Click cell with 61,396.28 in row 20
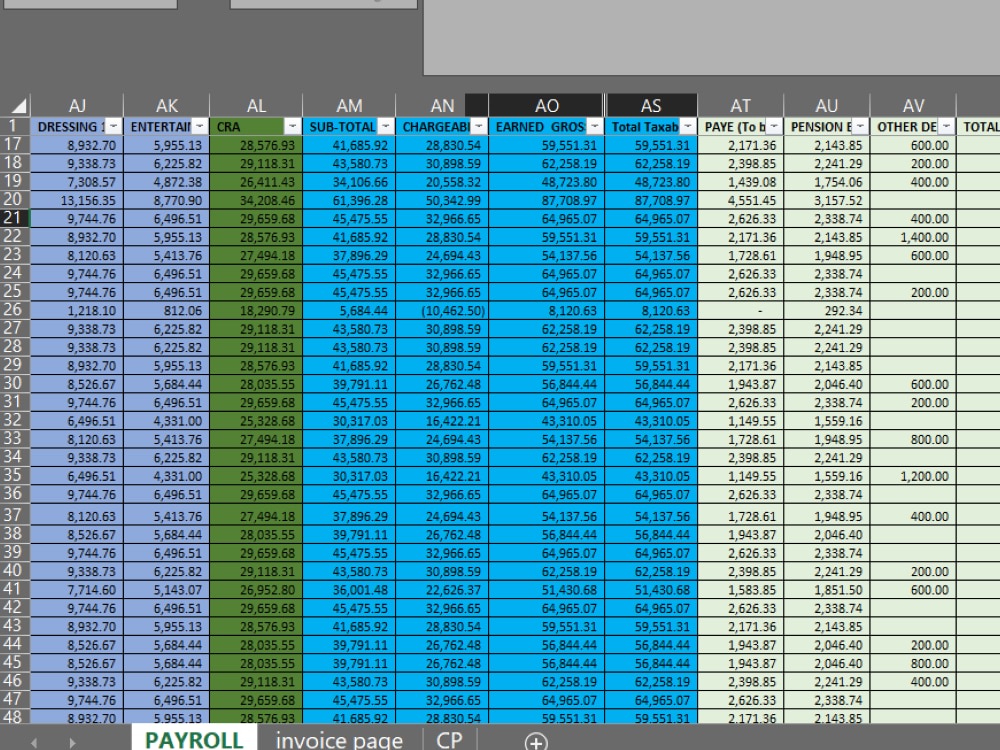 pos(349,200)
